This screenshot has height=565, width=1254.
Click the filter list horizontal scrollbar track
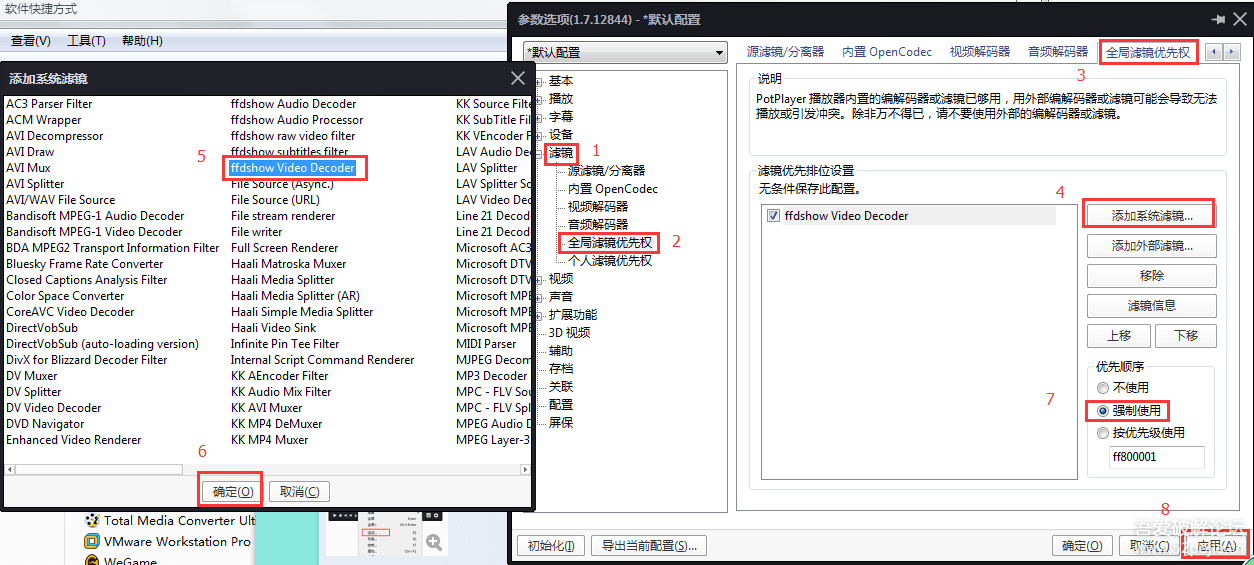click(267, 469)
